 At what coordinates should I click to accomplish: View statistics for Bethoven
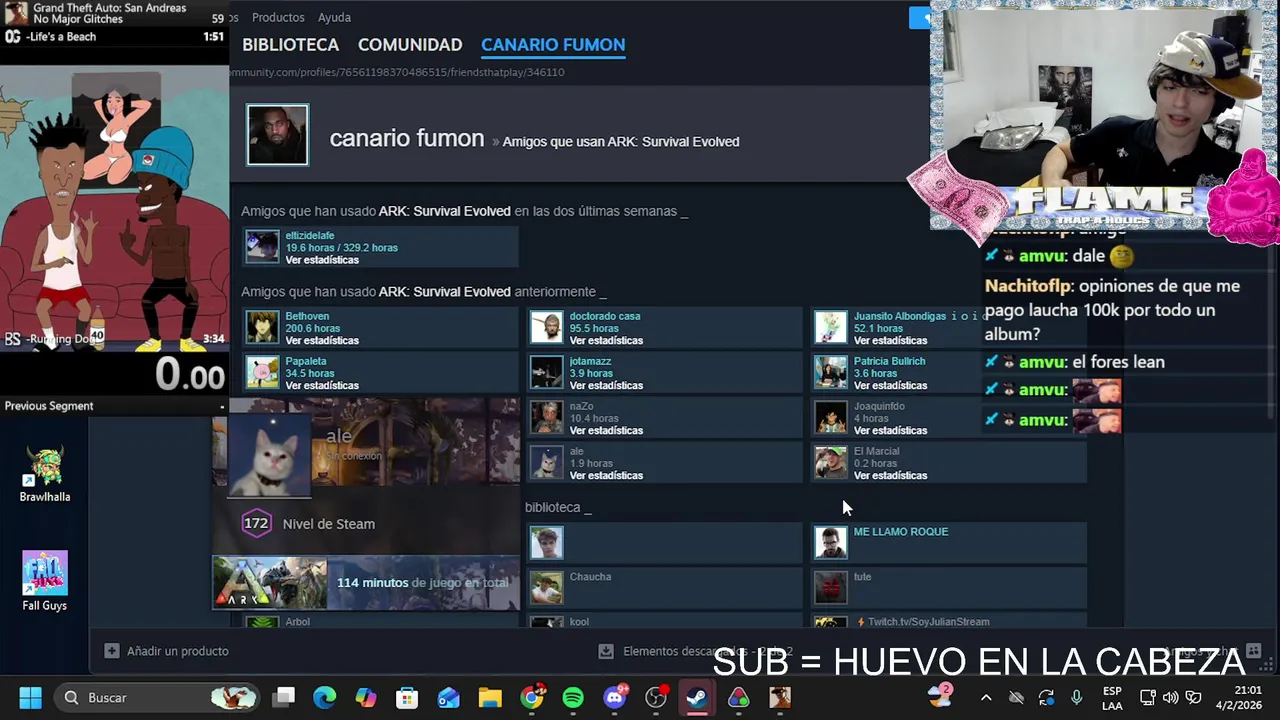point(322,340)
